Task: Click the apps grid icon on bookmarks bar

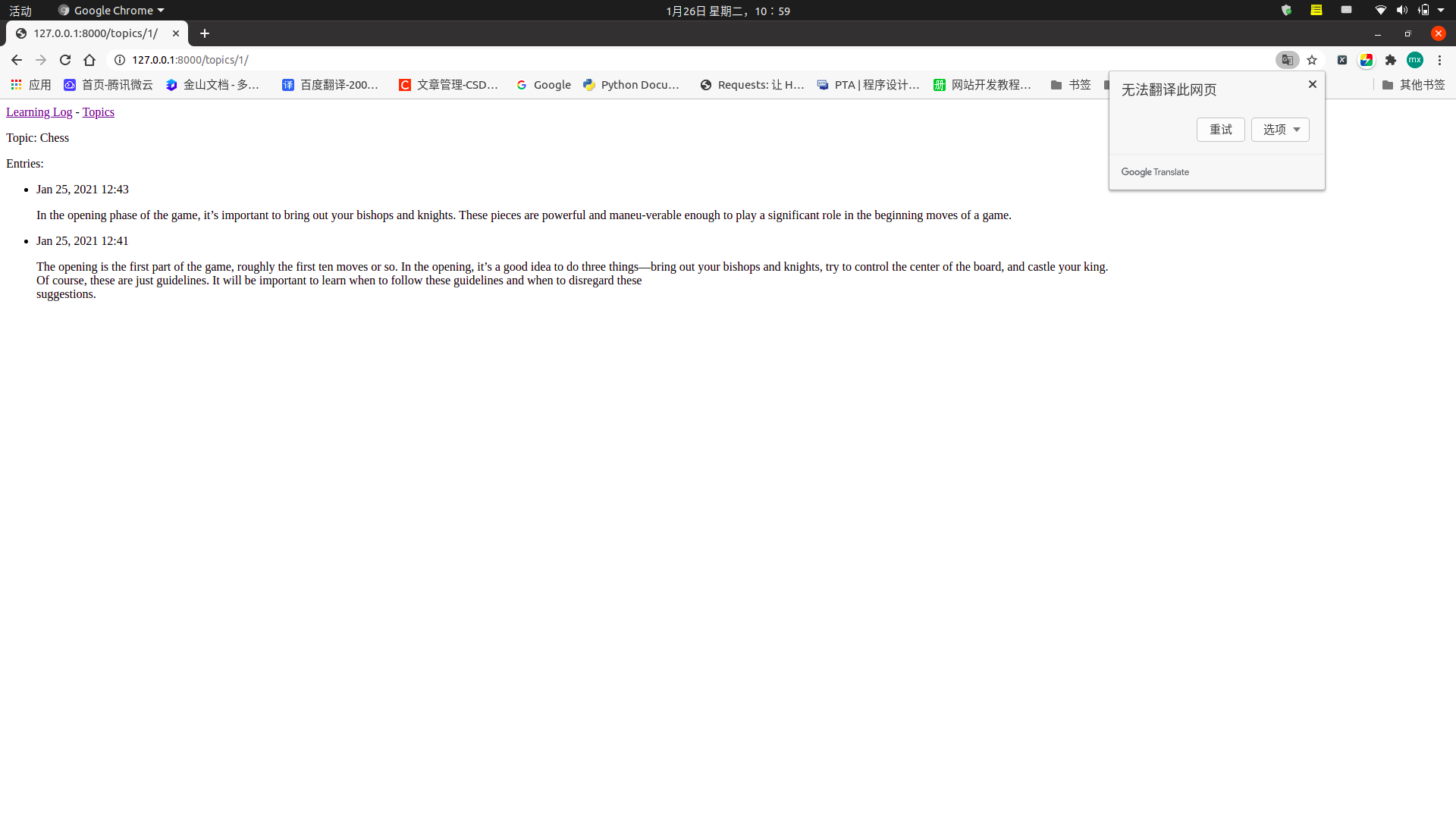Action: [x=16, y=85]
